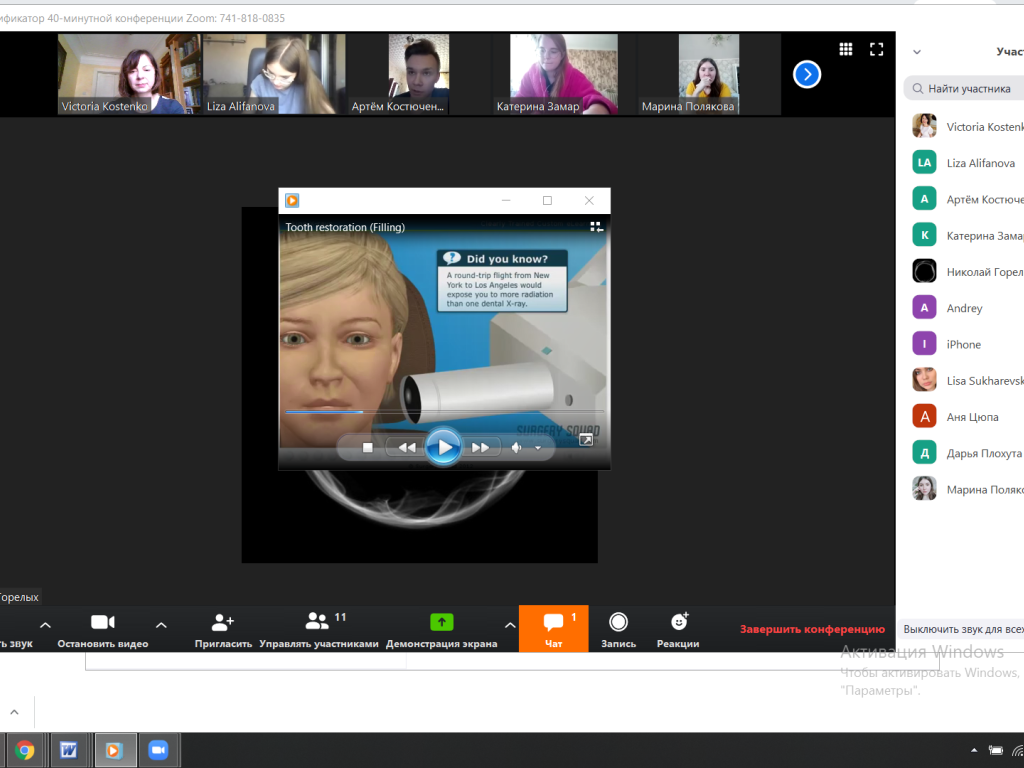Image resolution: width=1024 pixels, height=768 pixels.
Task: Switch media player to full screen
Action: click(x=586, y=440)
